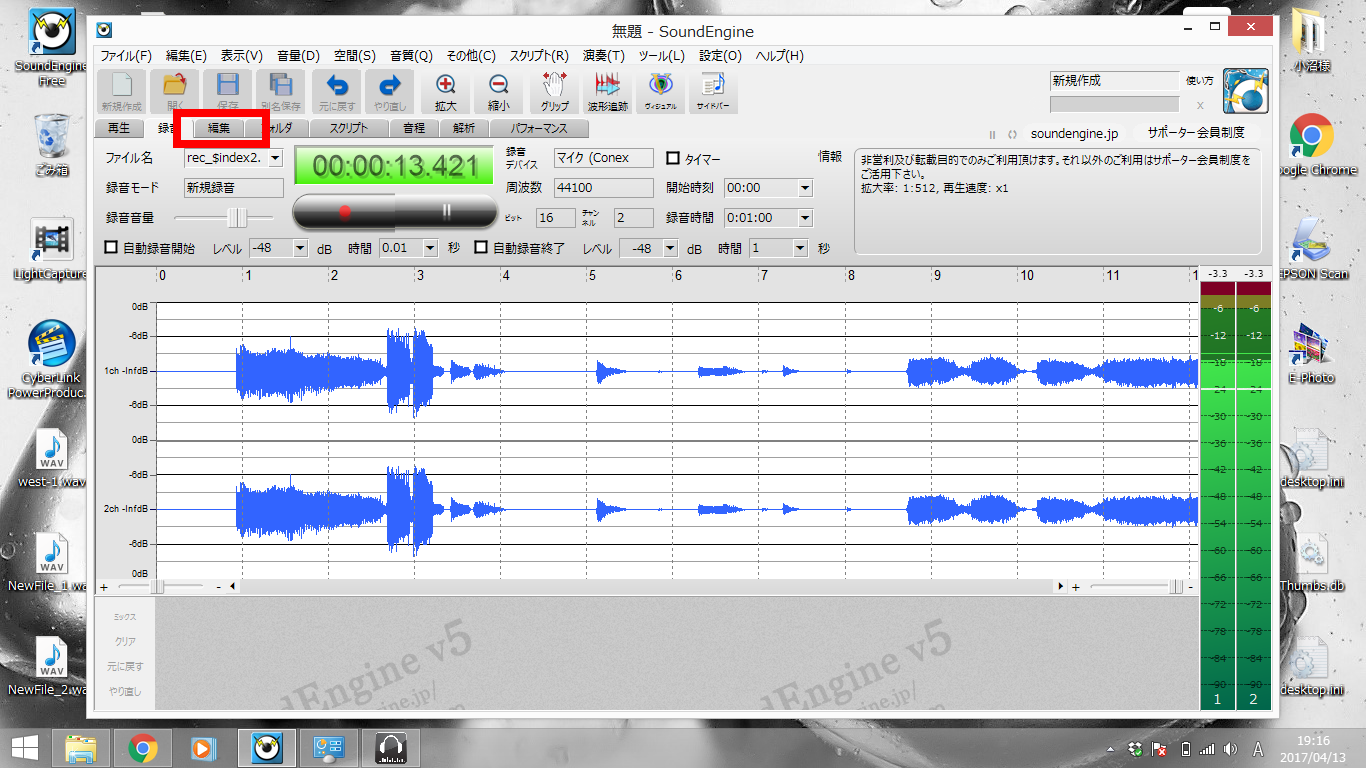The height and width of the screenshot is (768, 1366).
Task: Click the 周波数 44100 field
Action: pos(603,188)
